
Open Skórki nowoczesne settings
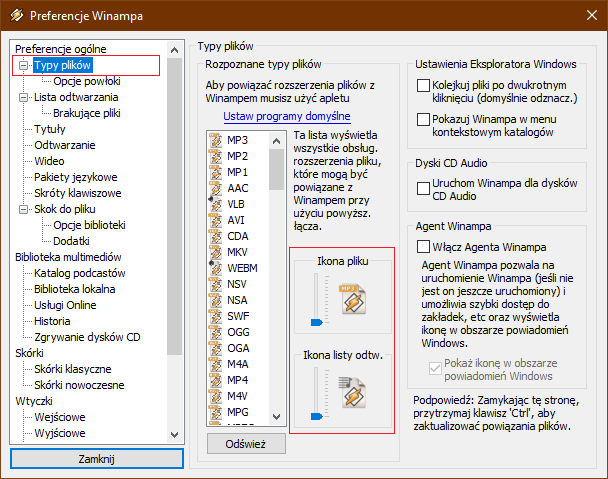click(79, 385)
